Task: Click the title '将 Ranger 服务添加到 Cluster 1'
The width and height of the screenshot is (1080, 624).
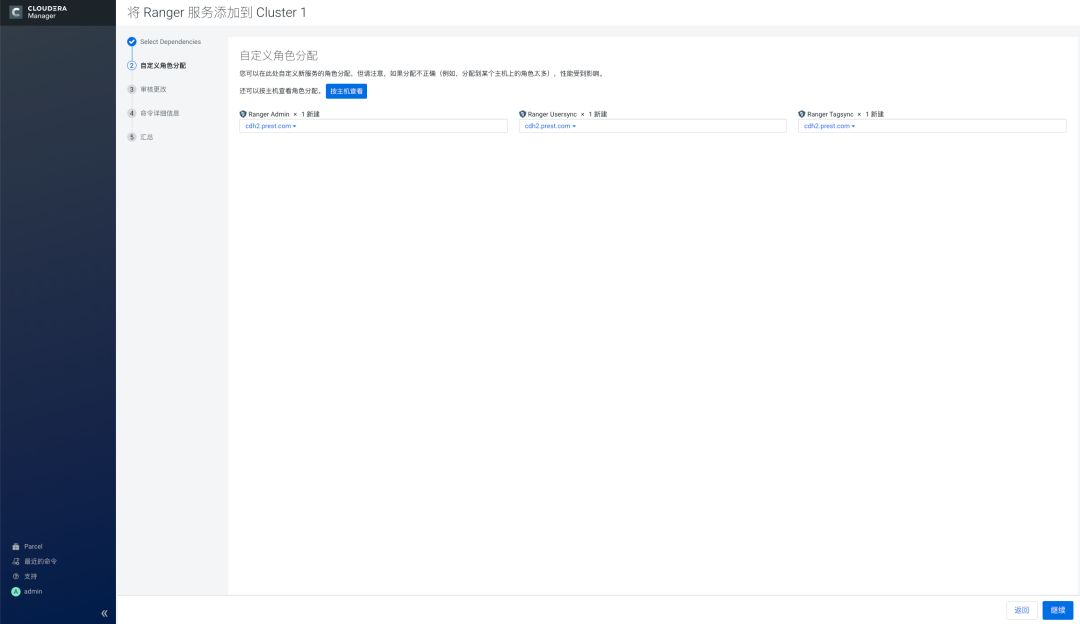Action: click(217, 12)
